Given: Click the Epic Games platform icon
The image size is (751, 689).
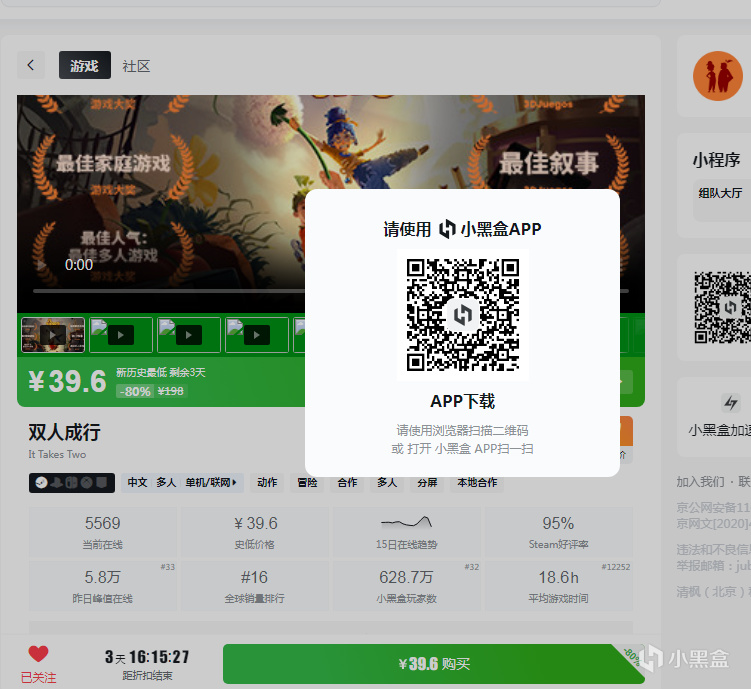Looking at the screenshot, I should (101, 483).
